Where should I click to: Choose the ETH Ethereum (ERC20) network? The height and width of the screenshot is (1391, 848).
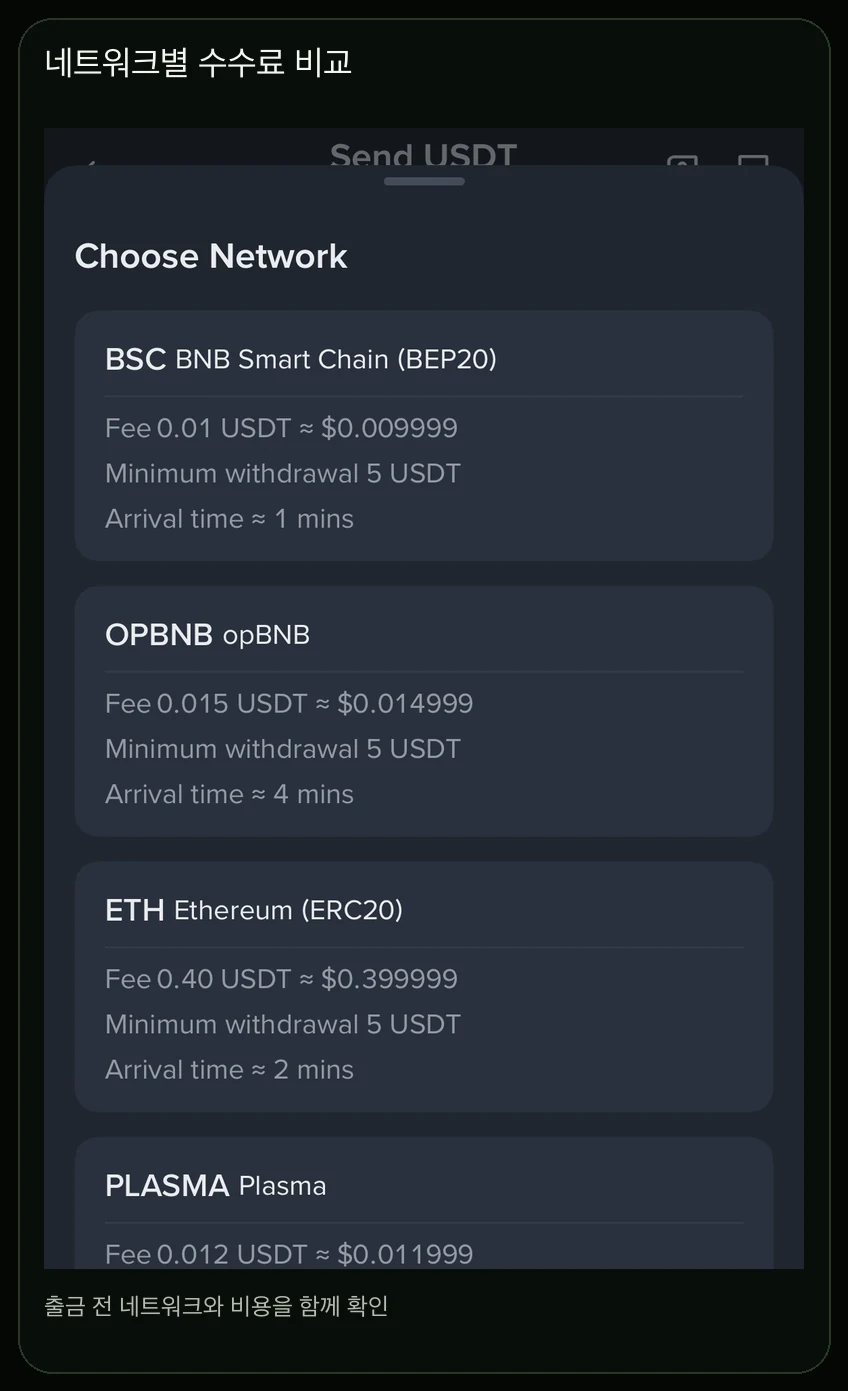[x=424, y=986]
